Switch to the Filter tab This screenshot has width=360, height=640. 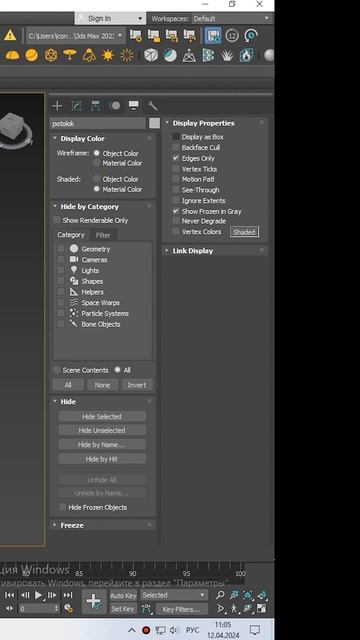[103, 235]
